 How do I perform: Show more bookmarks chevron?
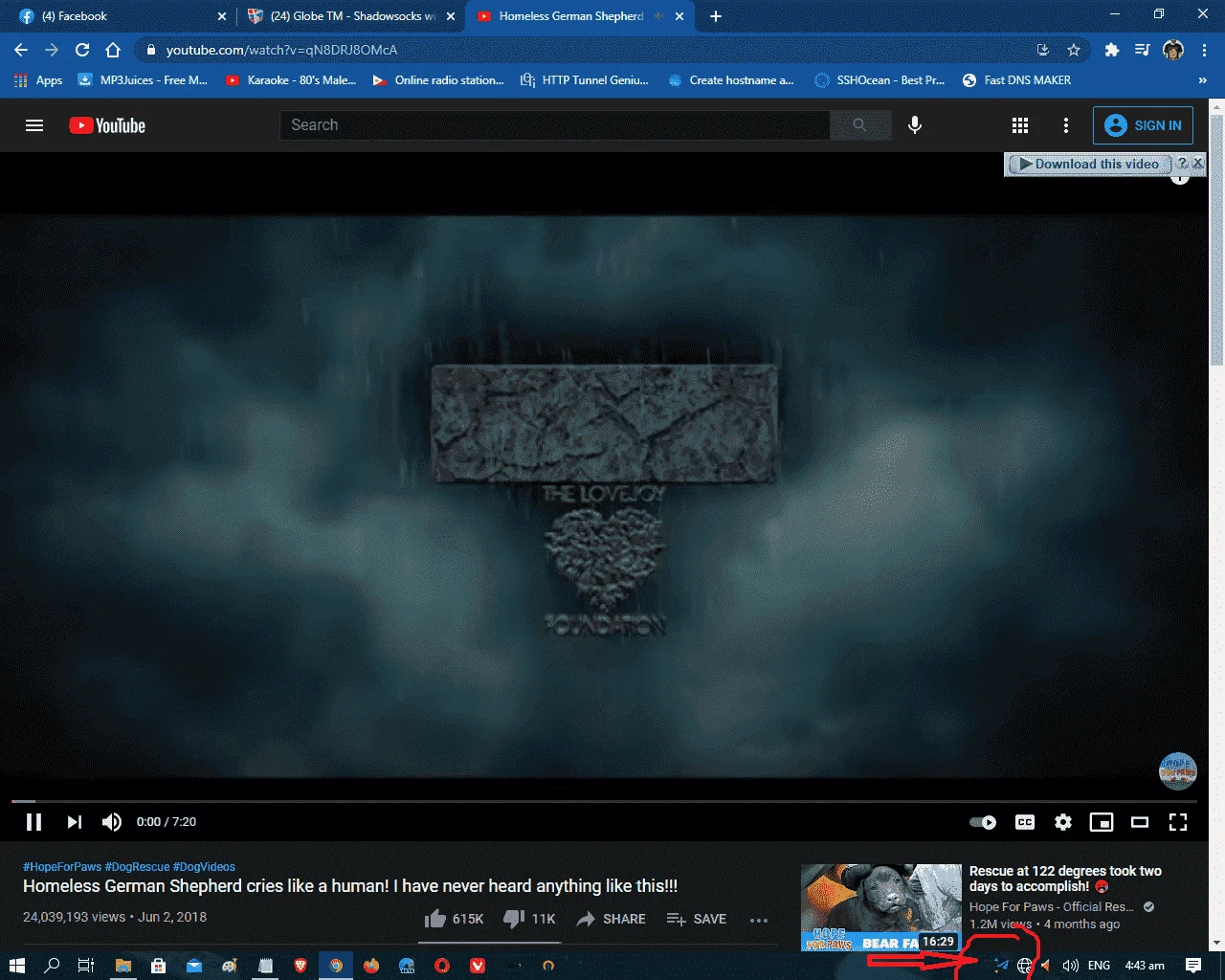click(x=1203, y=80)
